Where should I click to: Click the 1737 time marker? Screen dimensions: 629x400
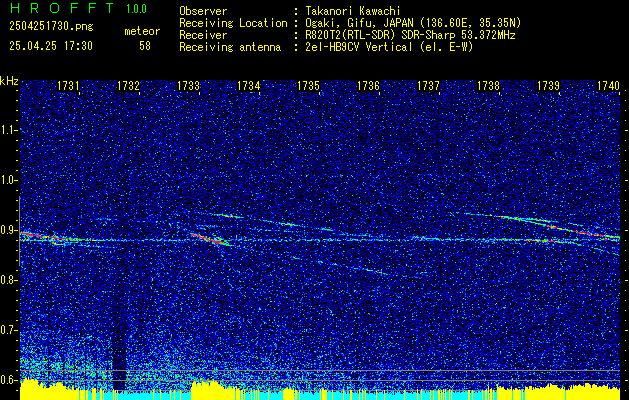click(428, 86)
